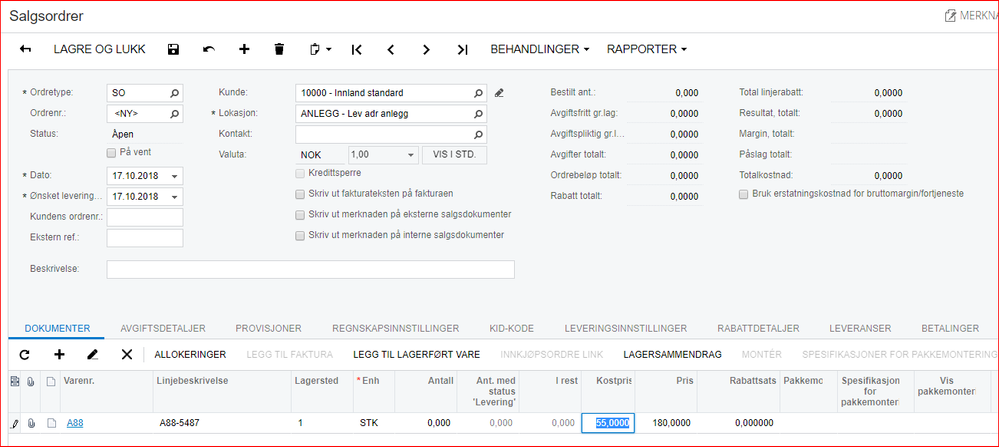Screen dimensions: 999x447
Task: Open the BETALINGER tab
Action: [x=950, y=329]
